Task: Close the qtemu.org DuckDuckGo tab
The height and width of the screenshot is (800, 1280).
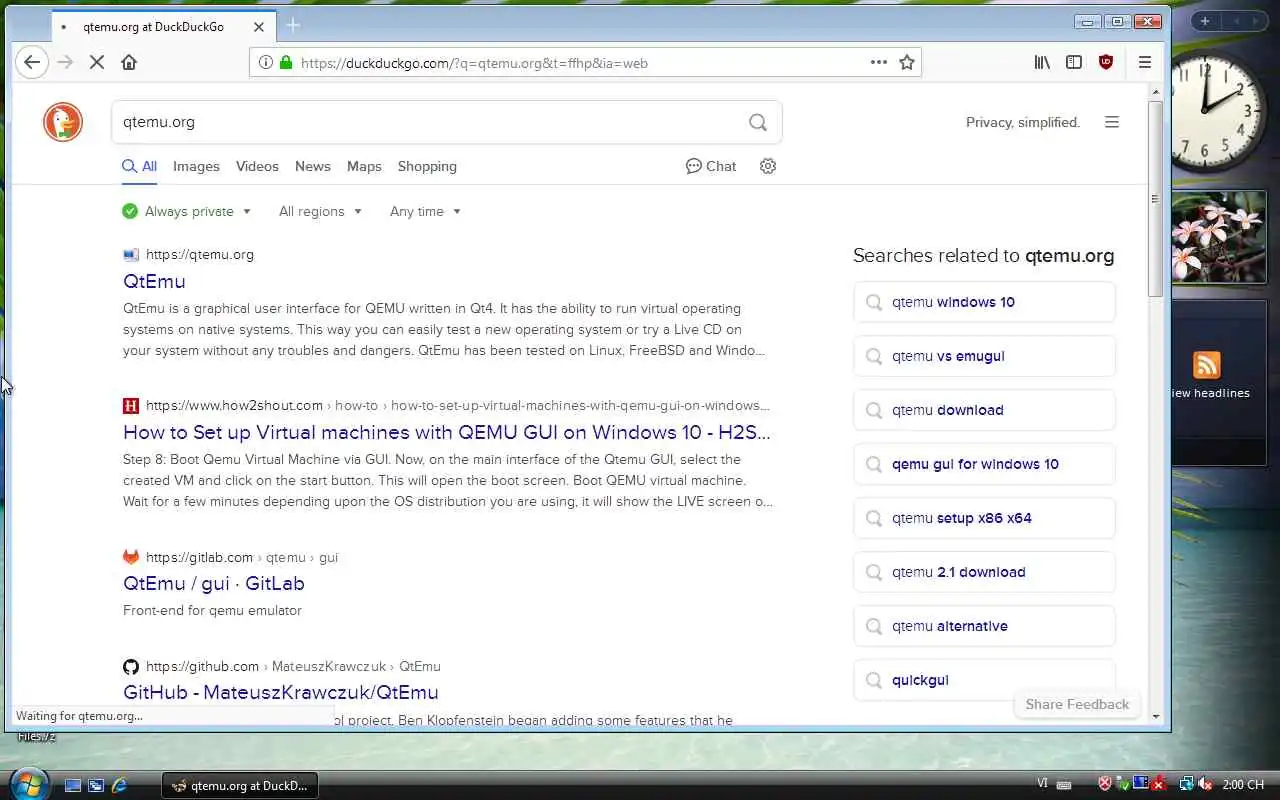Action: tap(258, 27)
